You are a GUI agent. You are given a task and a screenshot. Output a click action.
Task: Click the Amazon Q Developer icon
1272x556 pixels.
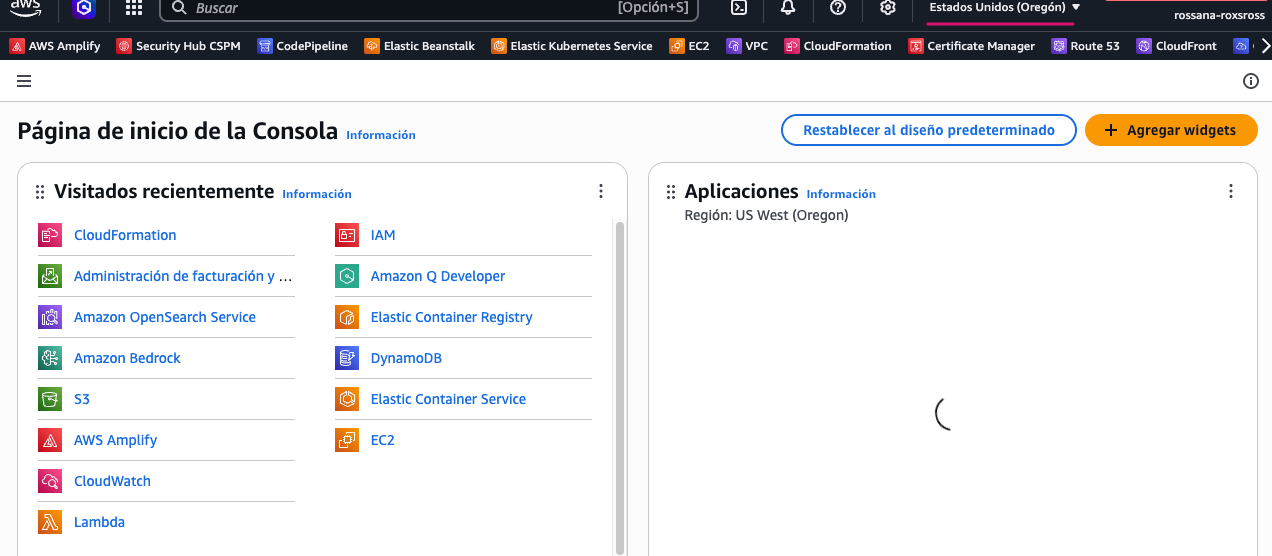[347, 276]
